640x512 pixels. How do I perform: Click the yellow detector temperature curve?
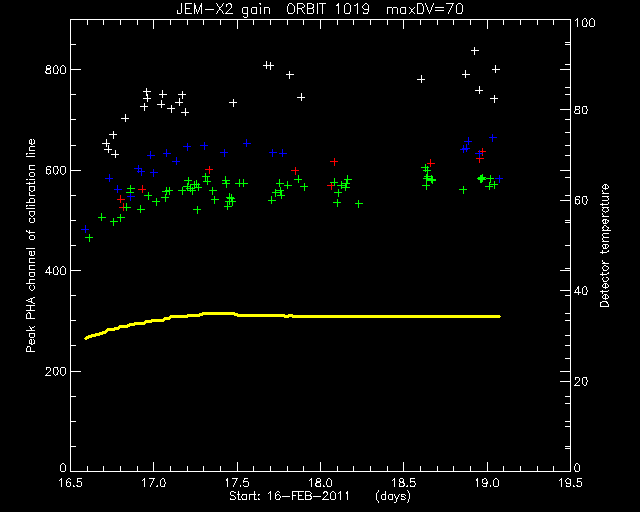click(x=292, y=316)
